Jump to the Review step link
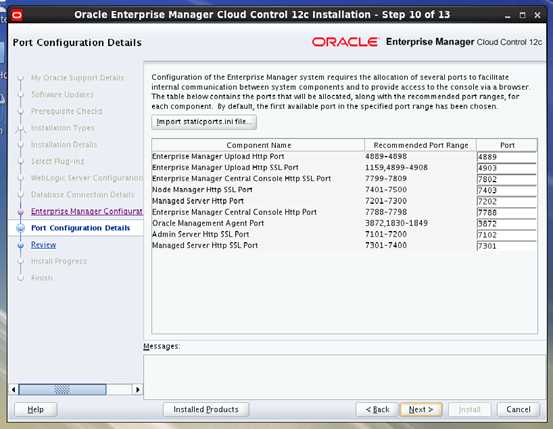The height and width of the screenshot is (429, 553). (x=43, y=244)
